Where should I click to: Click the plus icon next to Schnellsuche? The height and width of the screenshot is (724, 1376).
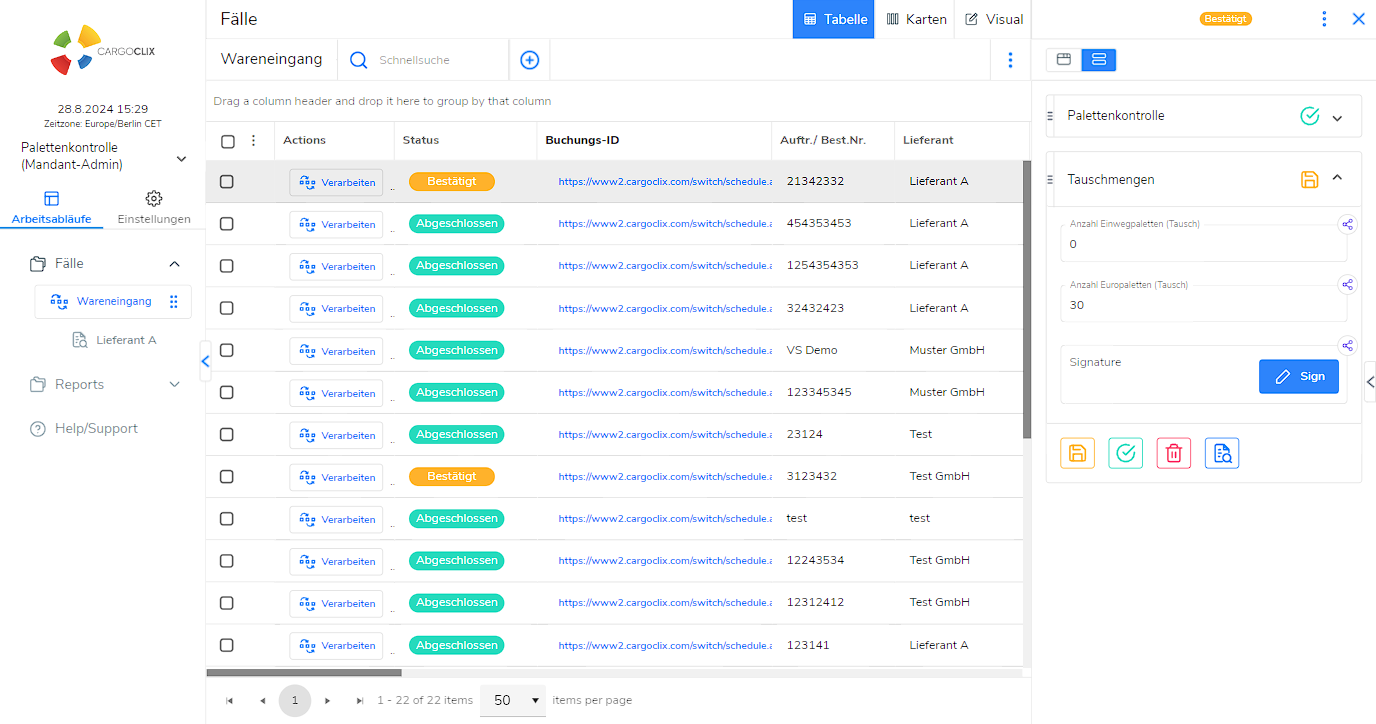(530, 60)
